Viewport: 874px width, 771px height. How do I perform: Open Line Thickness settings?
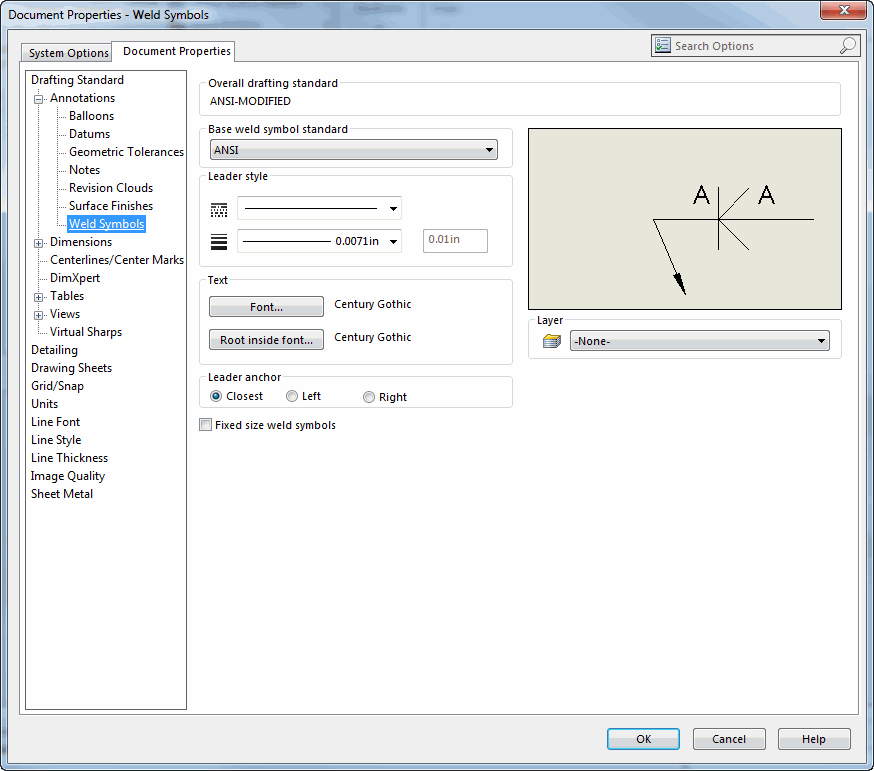(70, 458)
